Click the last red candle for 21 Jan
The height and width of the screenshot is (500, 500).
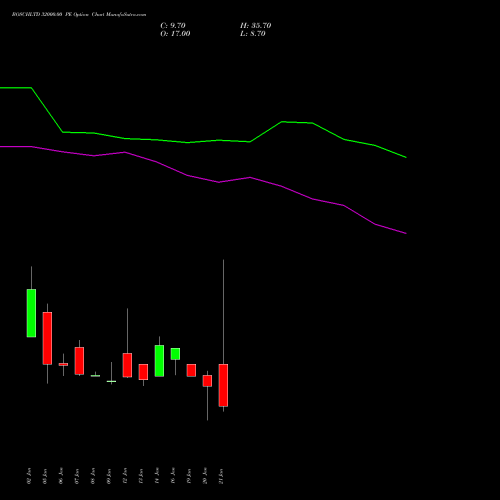(223, 385)
